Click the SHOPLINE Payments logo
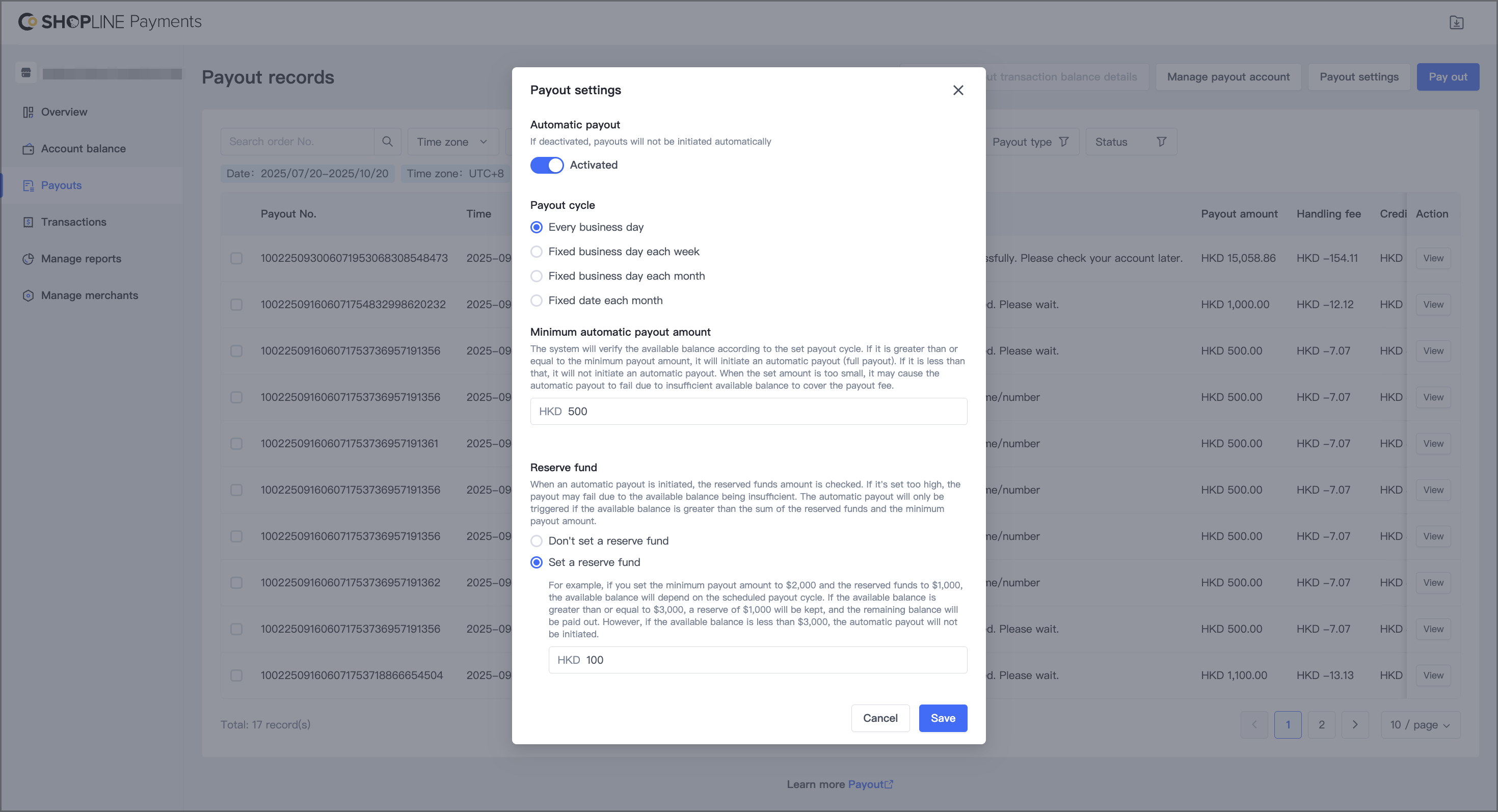Viewport: 1498px width, 812px height. [x=110, y=21]
